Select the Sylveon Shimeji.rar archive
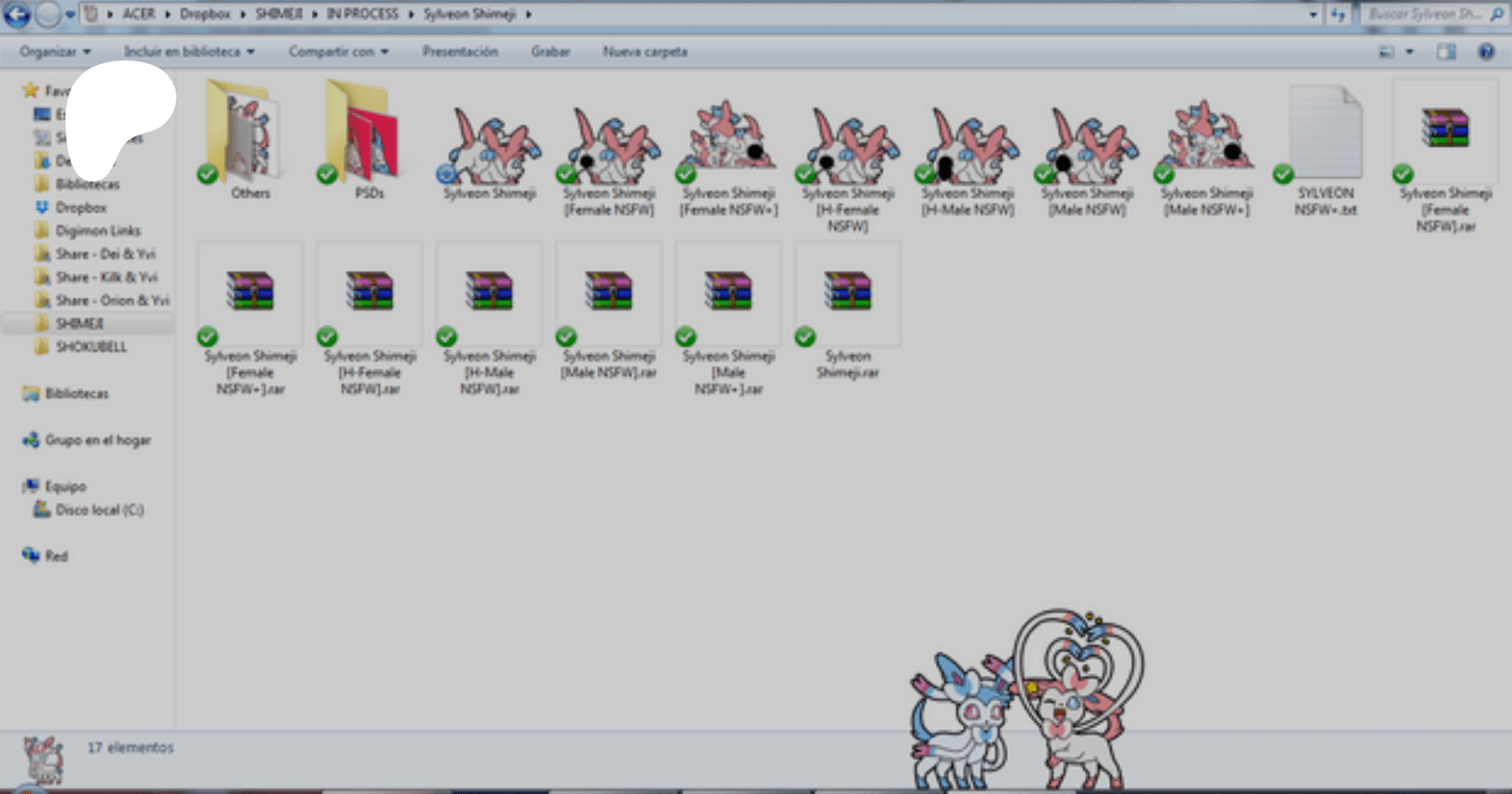 tap(848, 312)
